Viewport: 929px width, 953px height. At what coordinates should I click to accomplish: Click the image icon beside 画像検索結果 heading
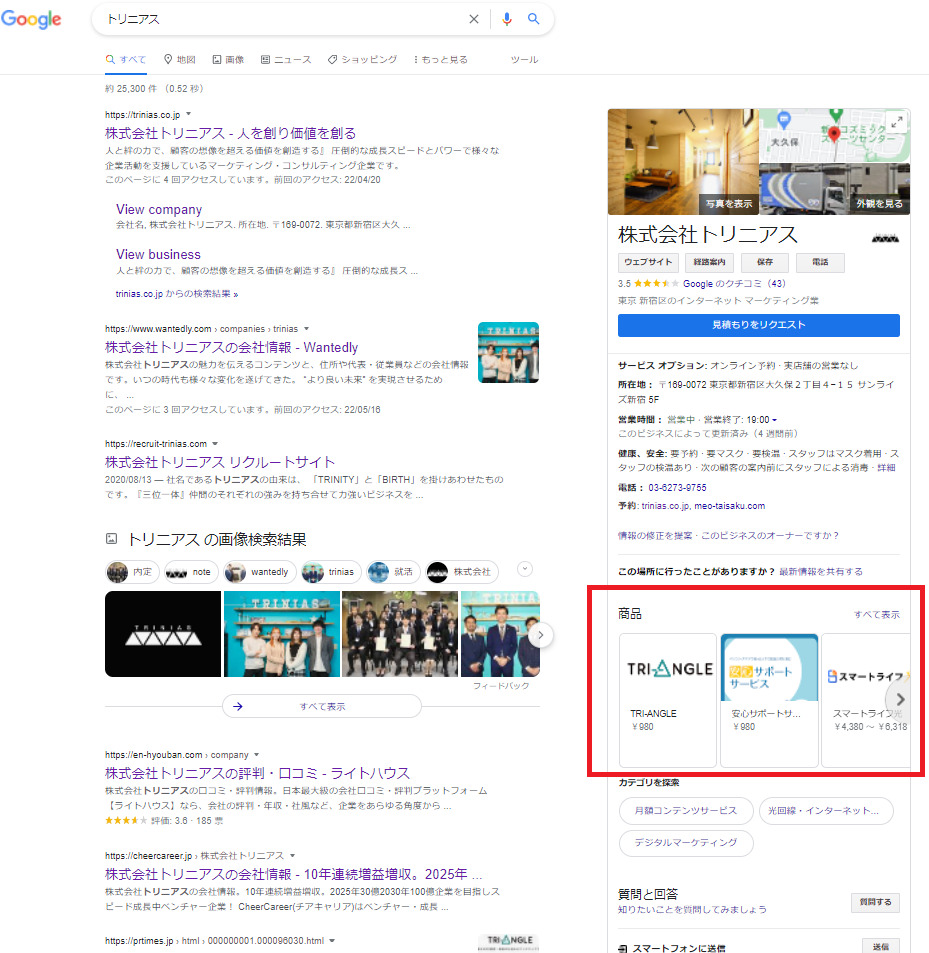(111, 538)
